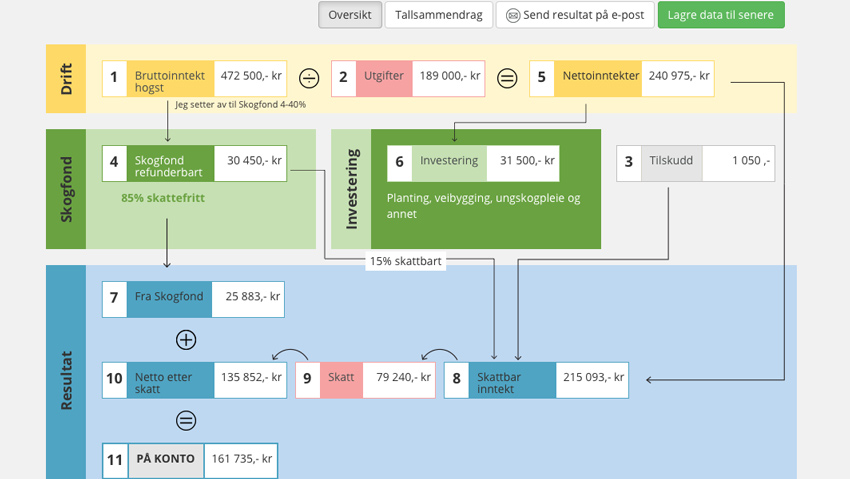
Task: Click Send resultat på e-post button
Action: coord(576,16)
